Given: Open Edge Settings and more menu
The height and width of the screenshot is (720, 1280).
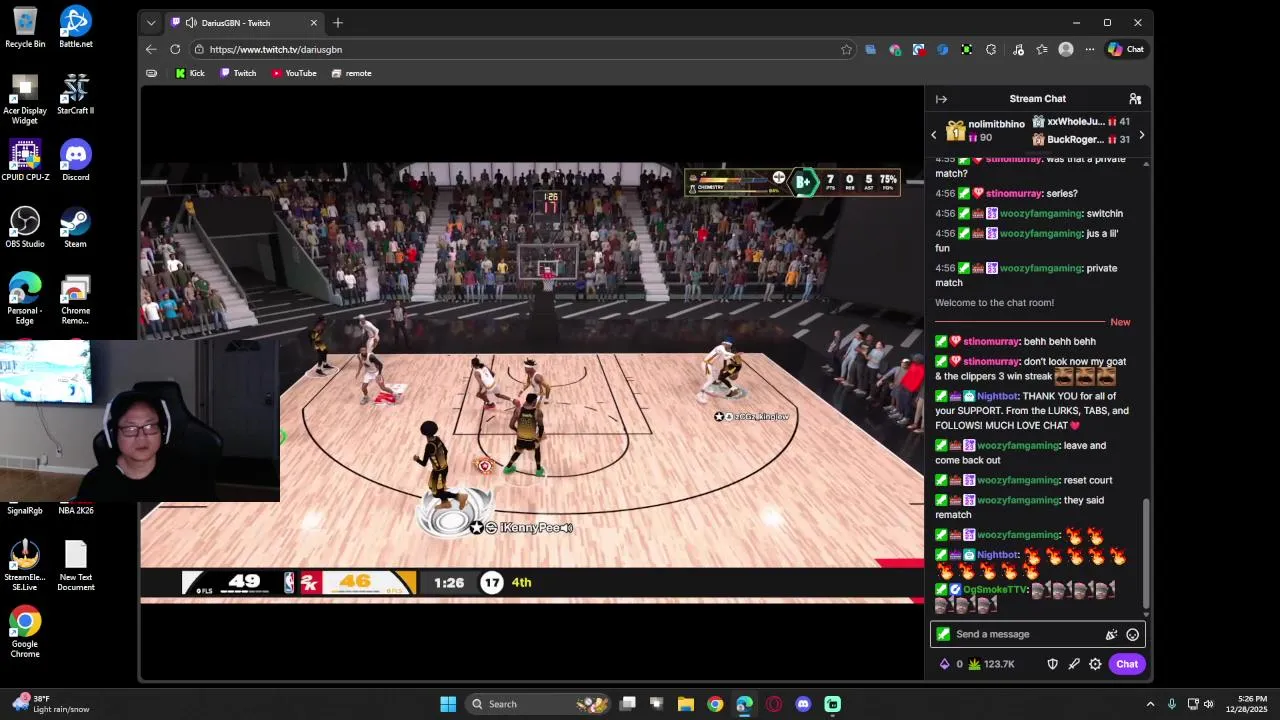Looking at the screenshot, I should pos(1090,49).
